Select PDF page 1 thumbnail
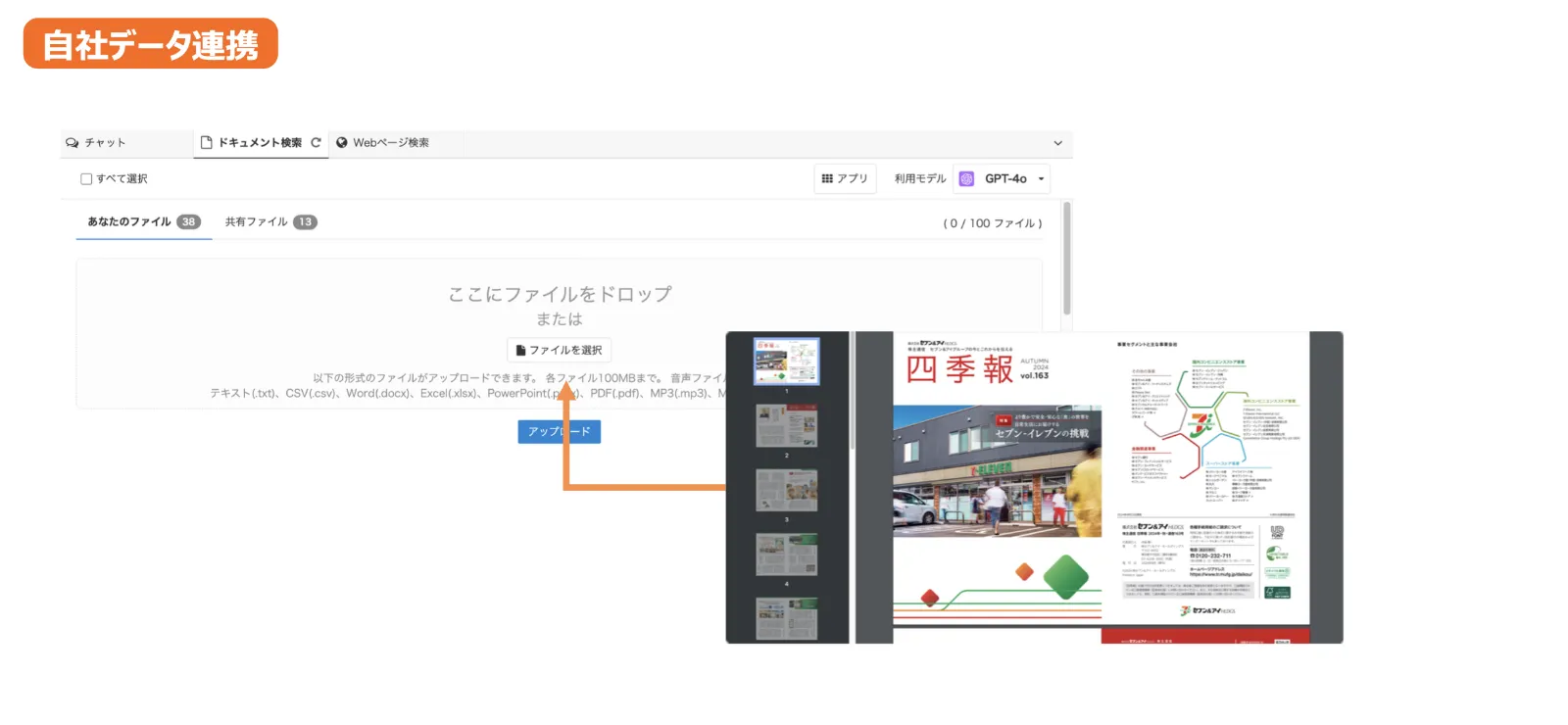Screen dimensions: 1568x725 pos(787,362)
